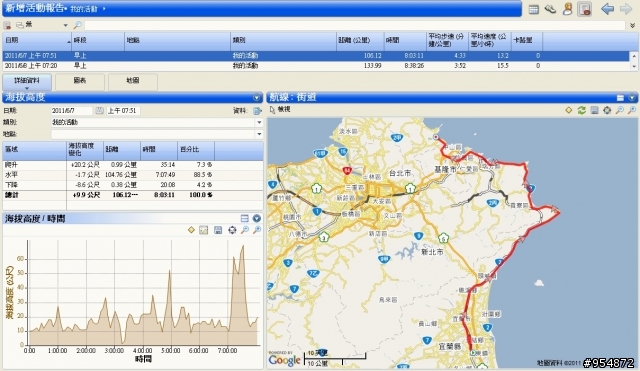Click the small report icon left of filter
The width and height of the screenshot is (640, 371).
[7, 25]
